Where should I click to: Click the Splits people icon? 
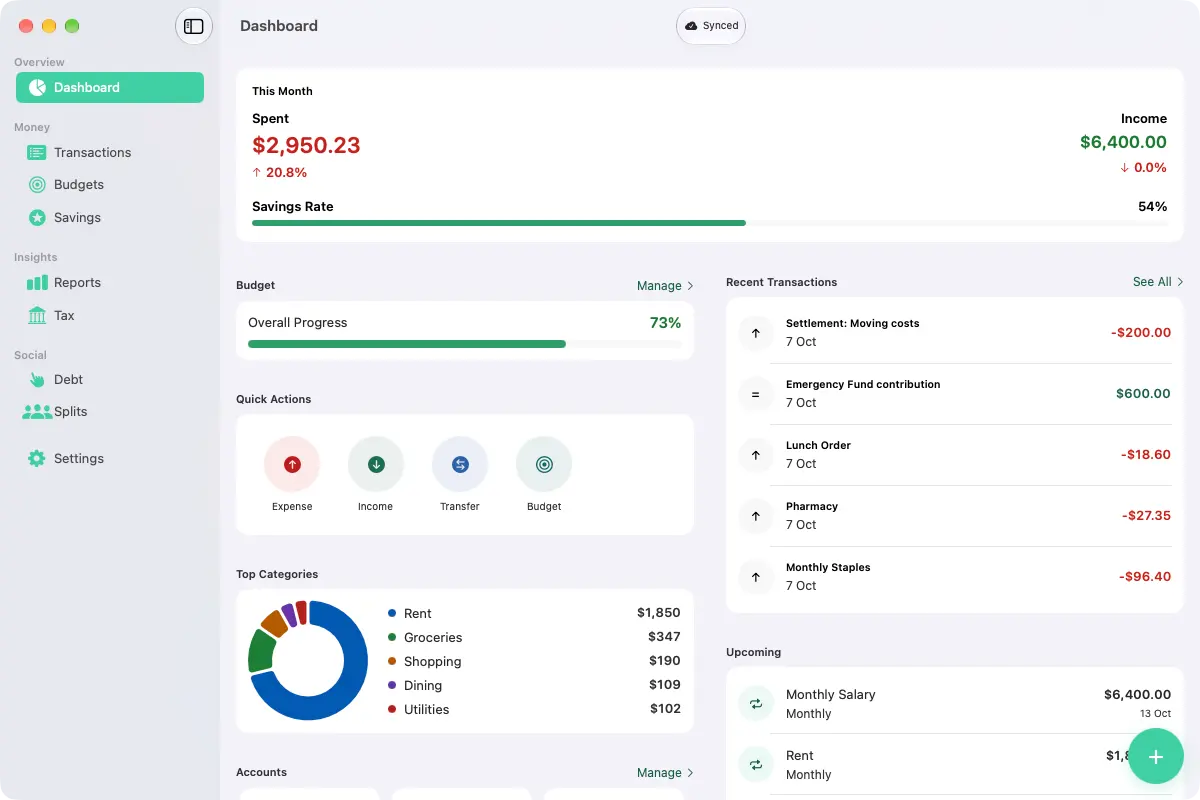point(37,411)
